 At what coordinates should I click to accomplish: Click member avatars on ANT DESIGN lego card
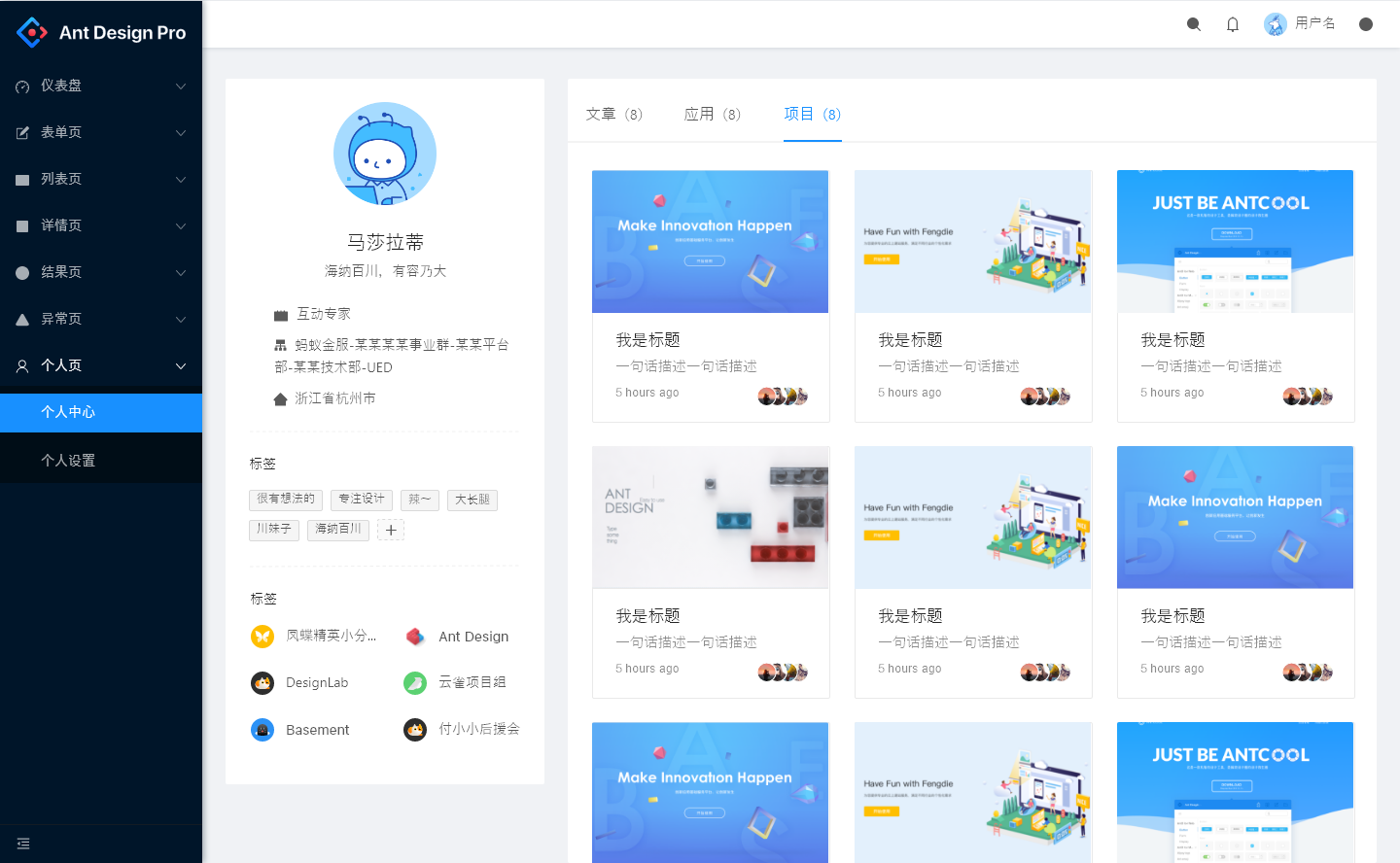783,672
